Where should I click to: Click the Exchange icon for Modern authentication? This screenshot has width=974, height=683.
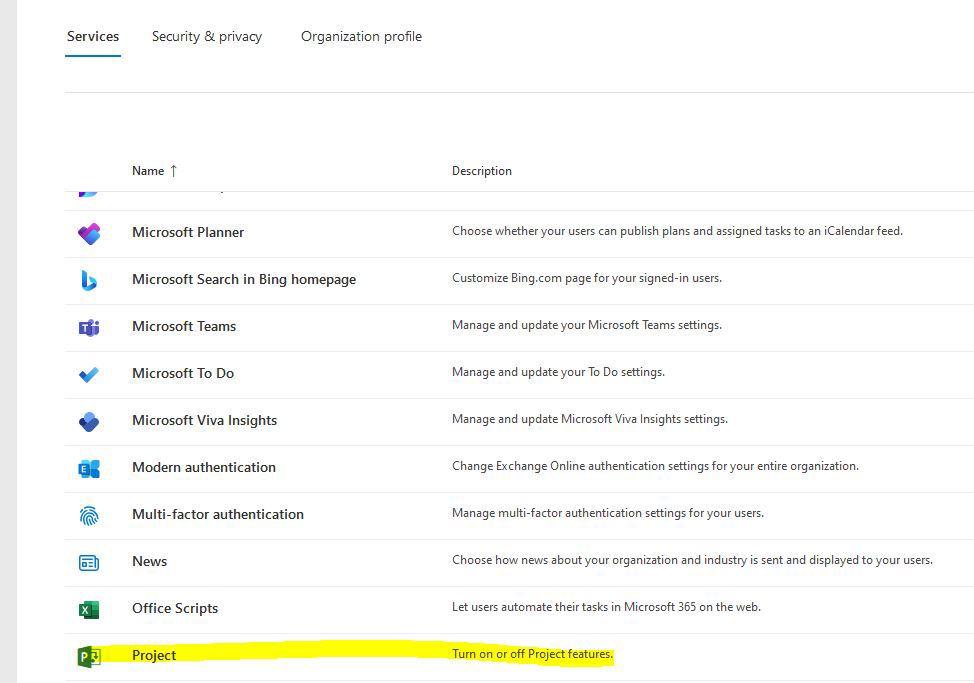[89, 469]
